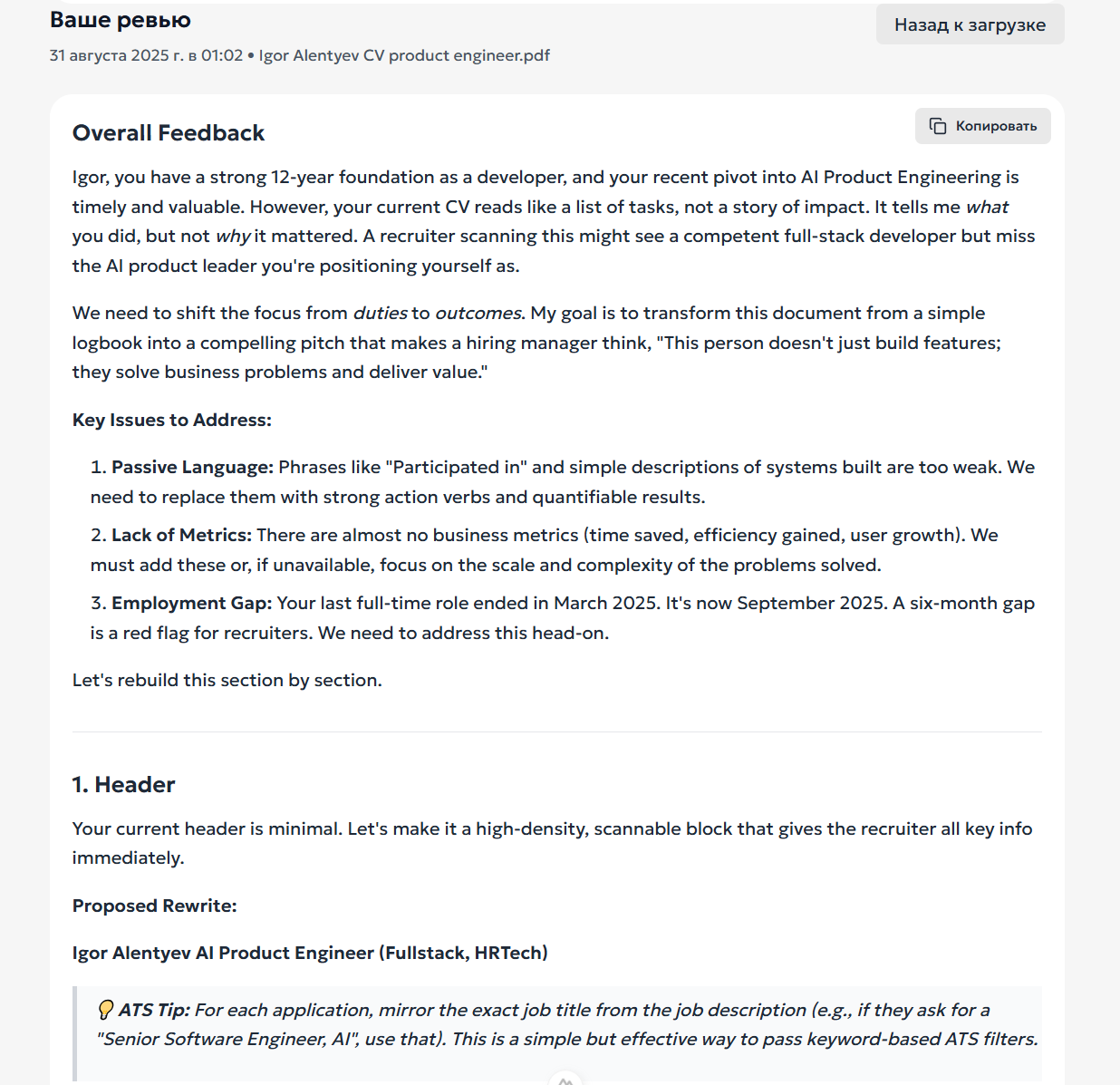Click the lightbulb icon before ATS Tip

105,1010
